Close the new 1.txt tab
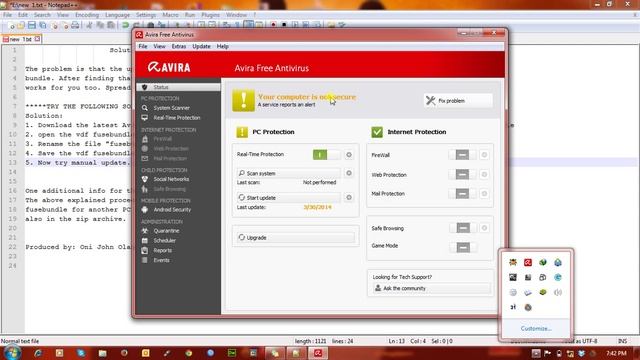The width and height of the screenshot is (640, 360). point(37,39)
